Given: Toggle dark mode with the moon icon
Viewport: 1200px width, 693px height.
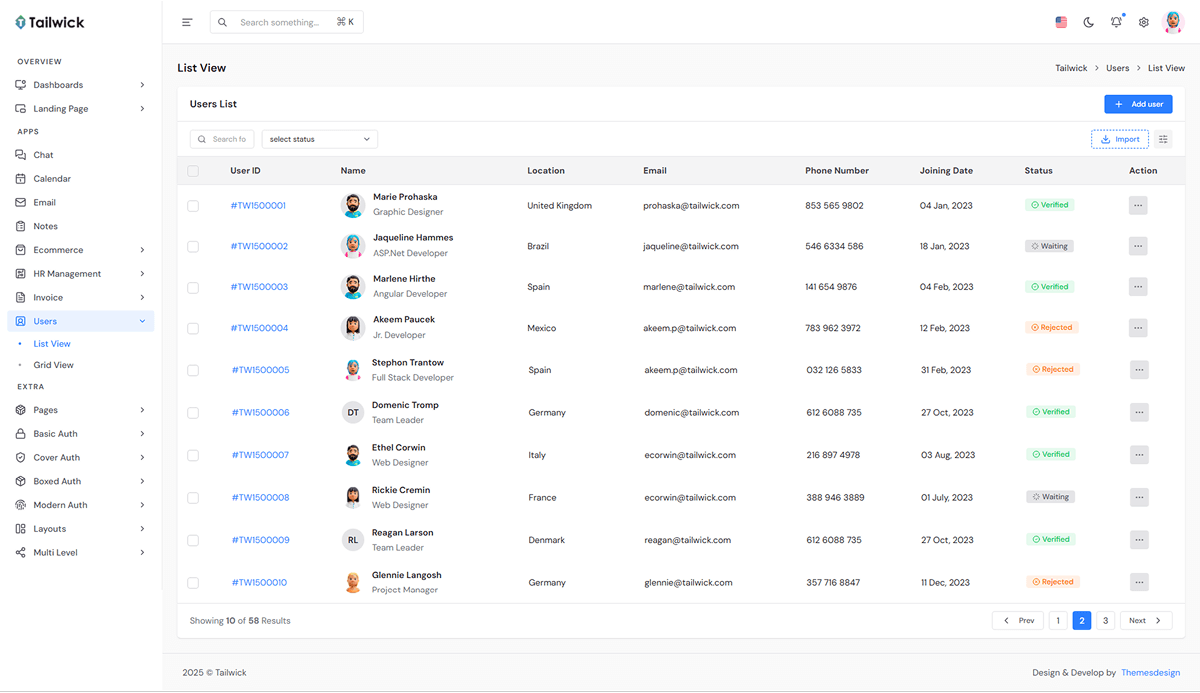Looking at the screenshot, I should tap(1089, 22).
